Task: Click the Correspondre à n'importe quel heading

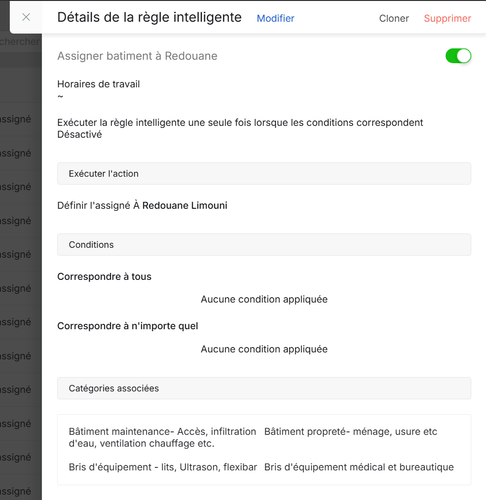Action: point(128,326)
